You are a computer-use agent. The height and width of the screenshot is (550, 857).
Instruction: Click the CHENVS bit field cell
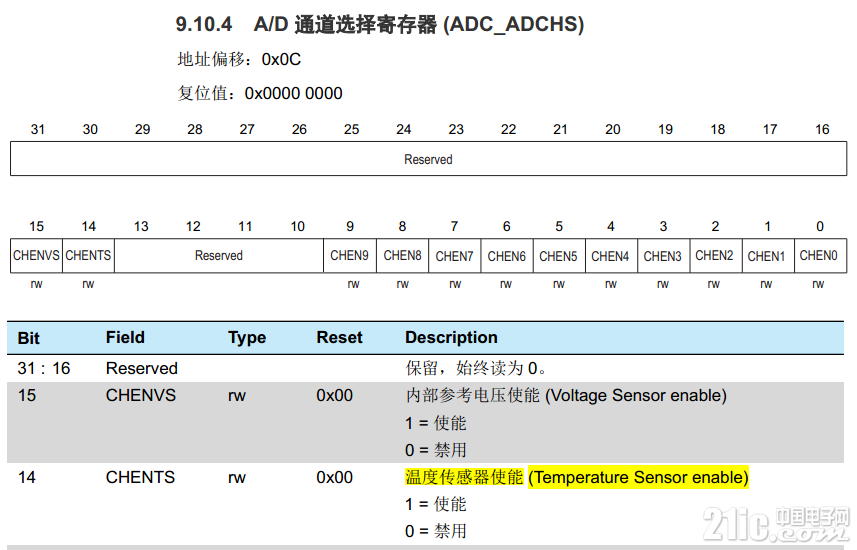coord(37,255)
